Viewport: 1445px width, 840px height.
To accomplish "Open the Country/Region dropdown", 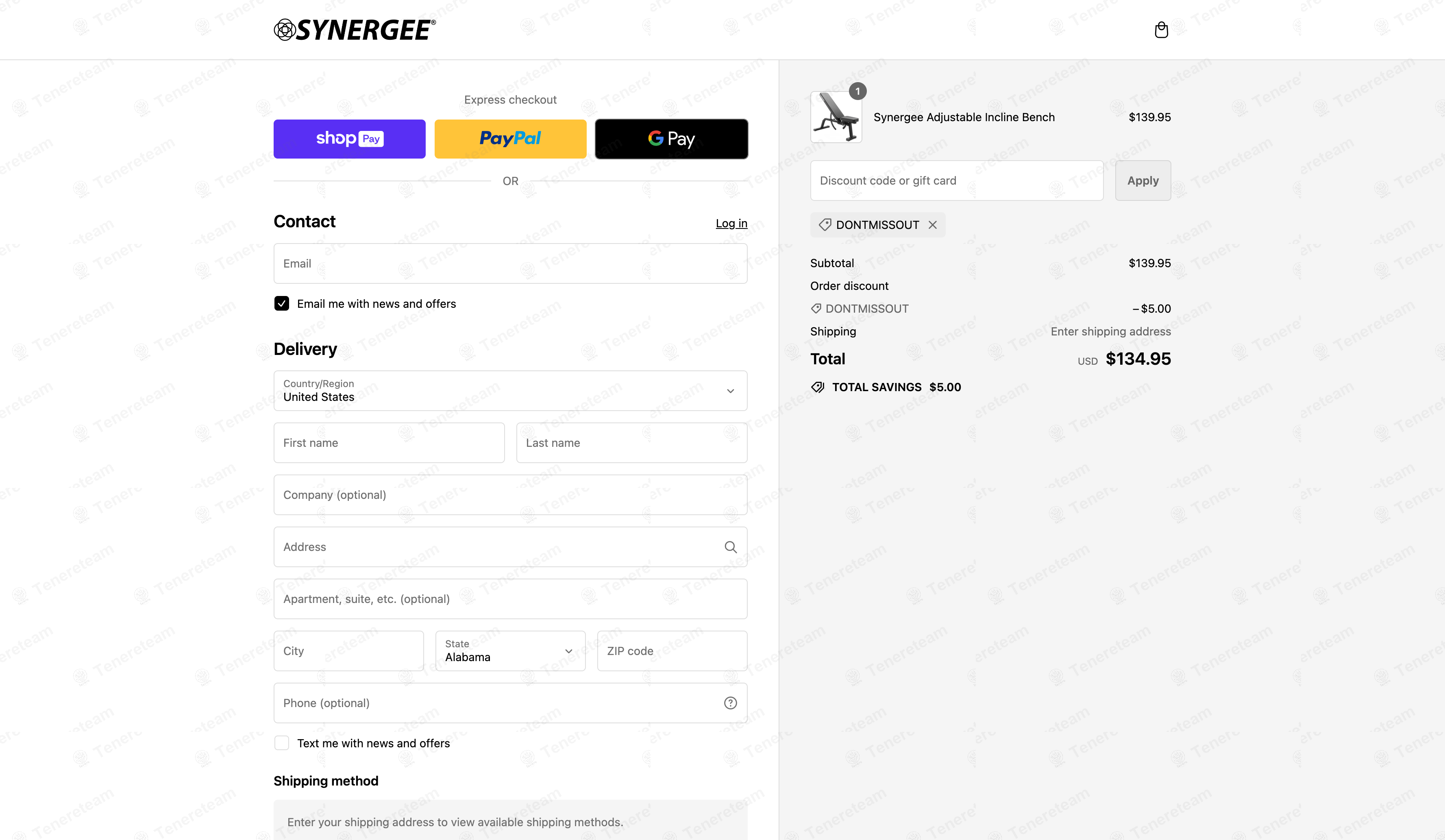I will coord(510,390).
